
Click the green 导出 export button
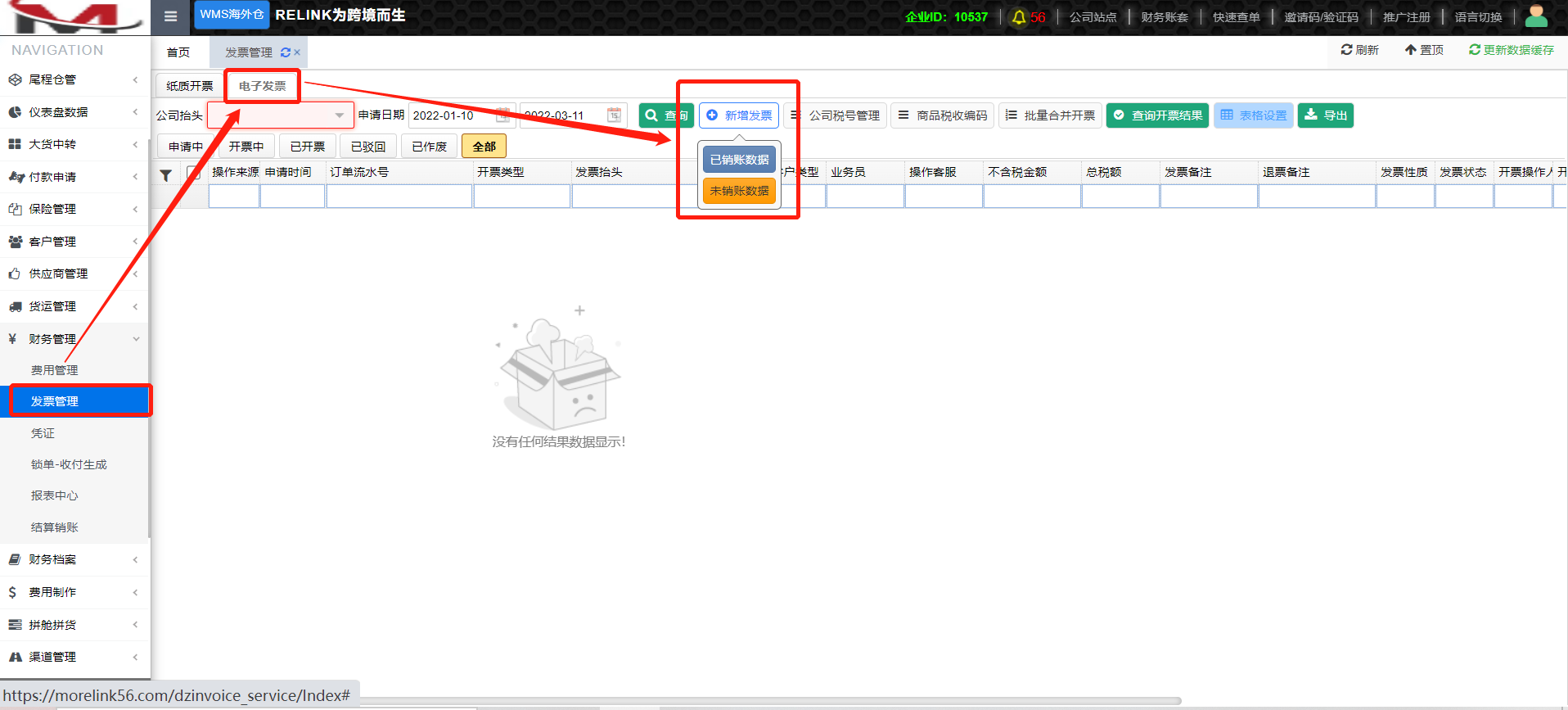pos(1326,115)
